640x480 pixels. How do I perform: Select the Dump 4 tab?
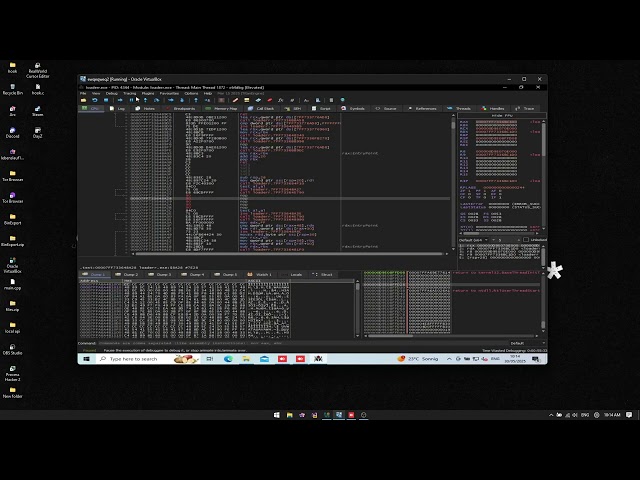(193, 275)
